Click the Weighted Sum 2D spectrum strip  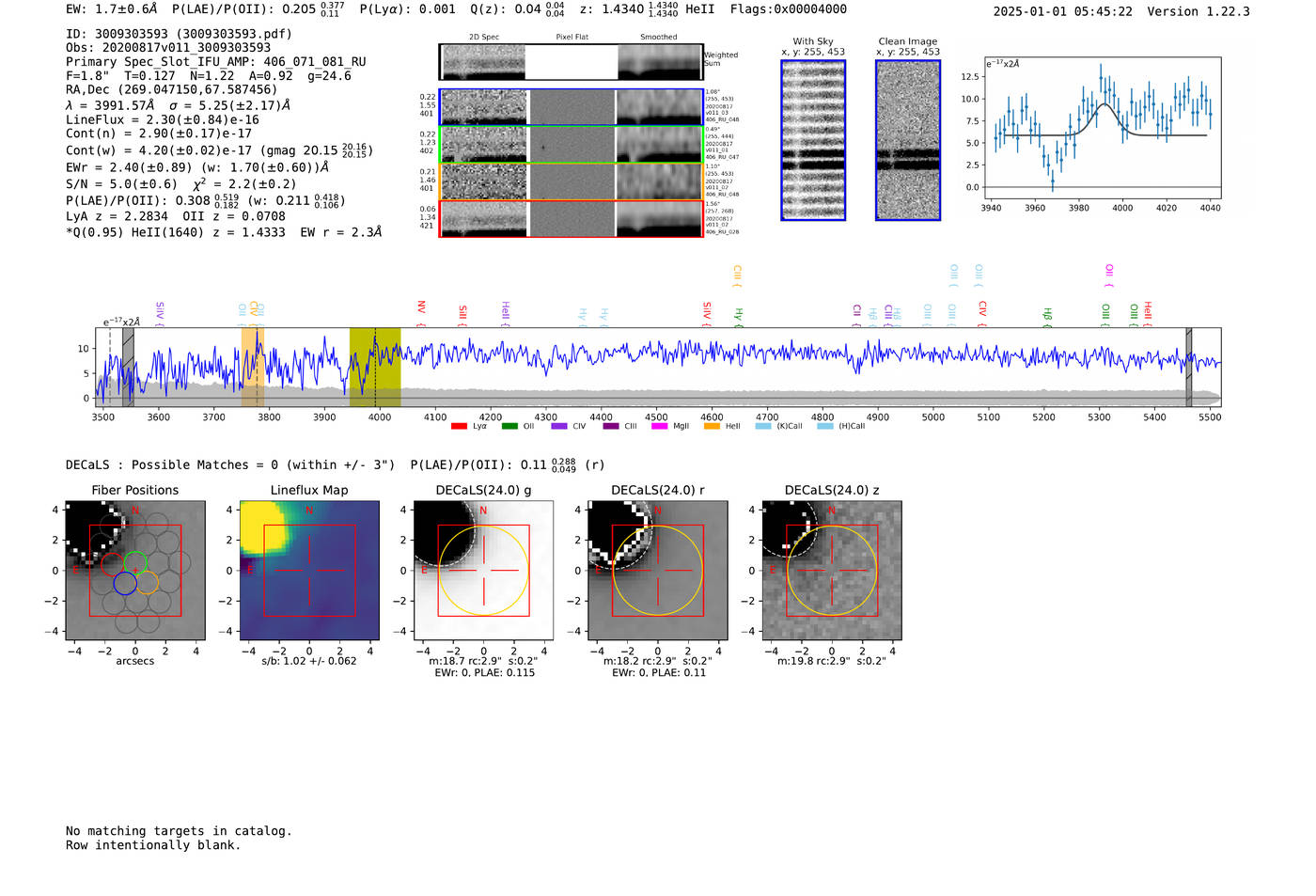click(x=572, y=62)
